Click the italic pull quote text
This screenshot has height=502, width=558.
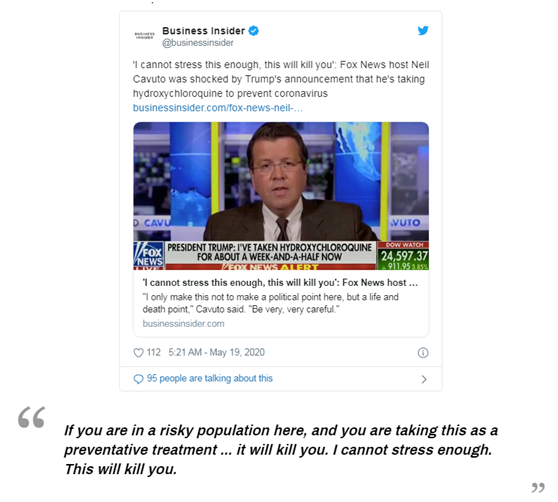coord(281,450)
